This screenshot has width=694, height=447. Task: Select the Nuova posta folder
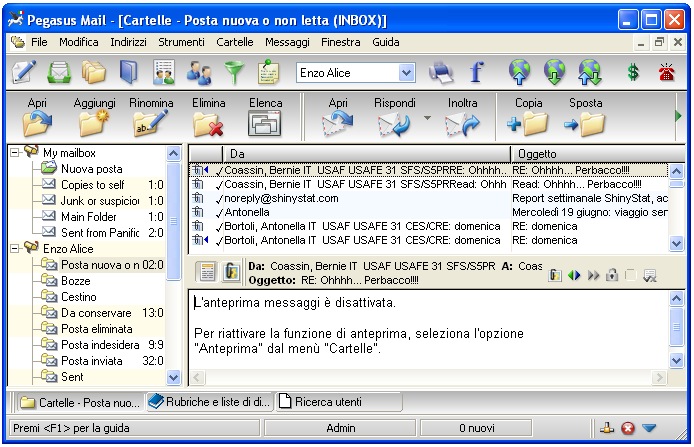point(92,169)
